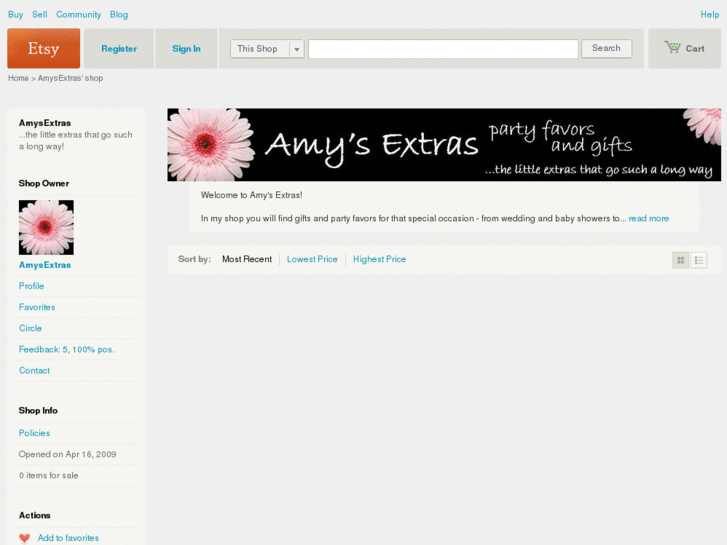Click the red heart favorites icon
Image resolution: width=727 pixels, height=545 pixels.
coord(25,538)
